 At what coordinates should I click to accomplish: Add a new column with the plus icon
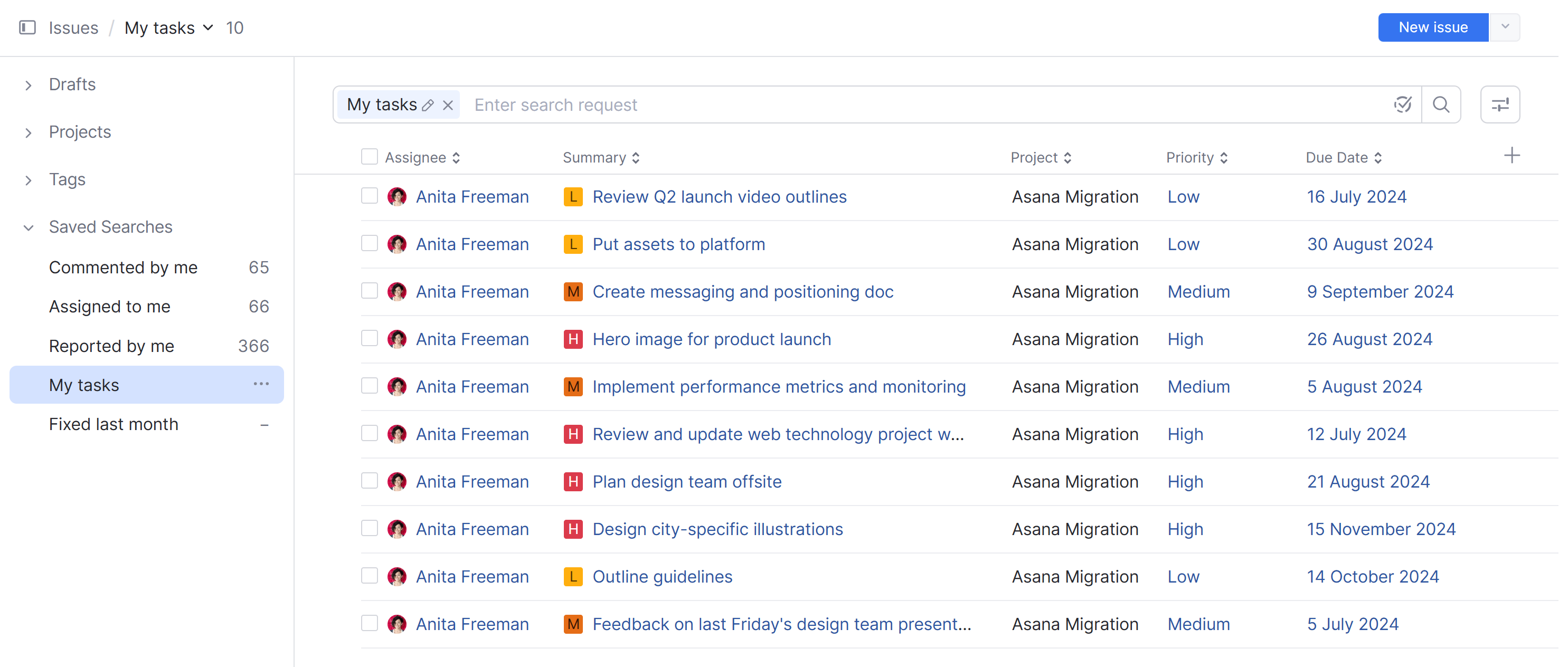(x=1512, y=156)
